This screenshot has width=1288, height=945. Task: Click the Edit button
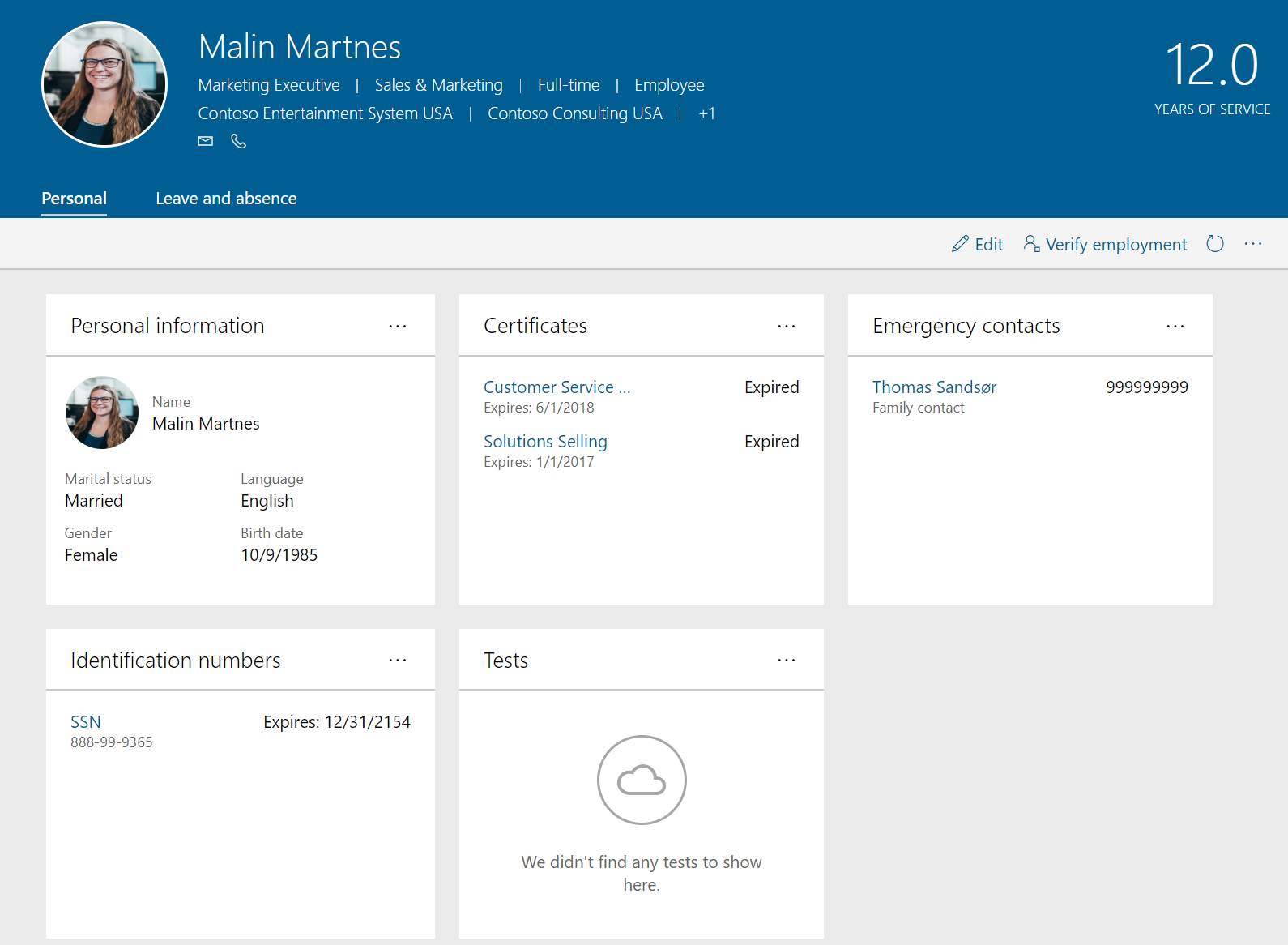click(x=978, y=244)
